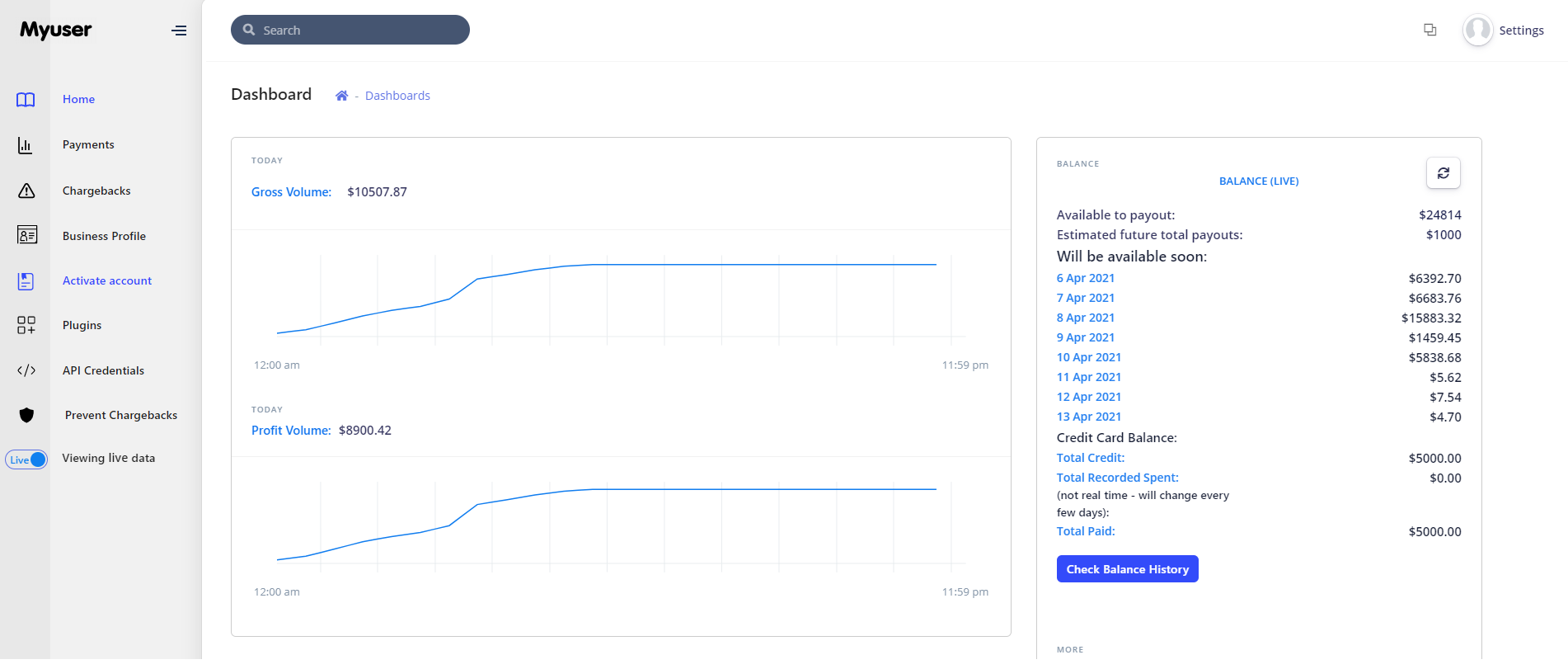Click the Chargebacks warning triangle icon
The width and height of the screenshot is (1568, 669).
click(26, 191)
